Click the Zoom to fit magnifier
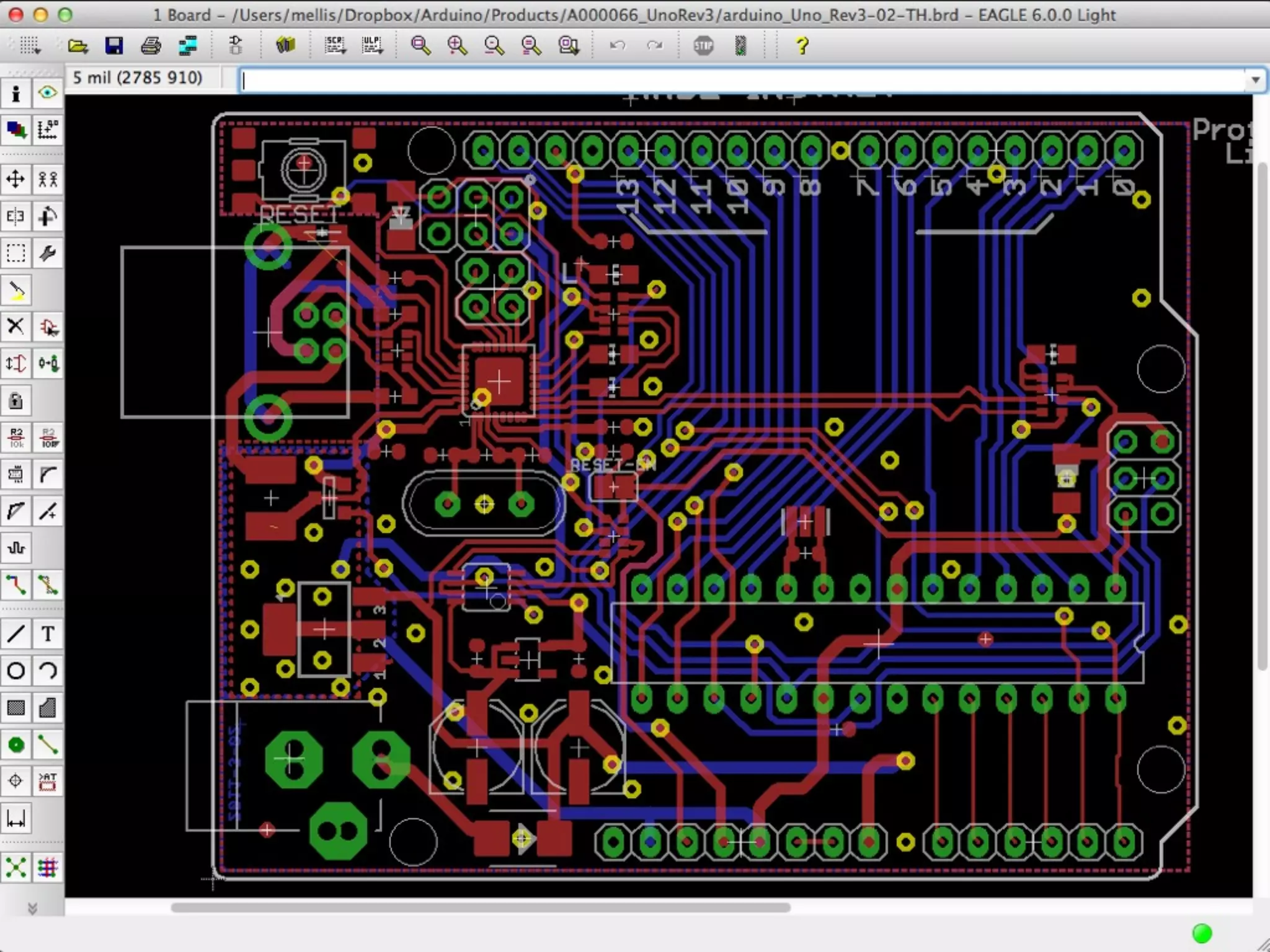The width and height of the screenshot is (1270, 952). tap(420, 45)
